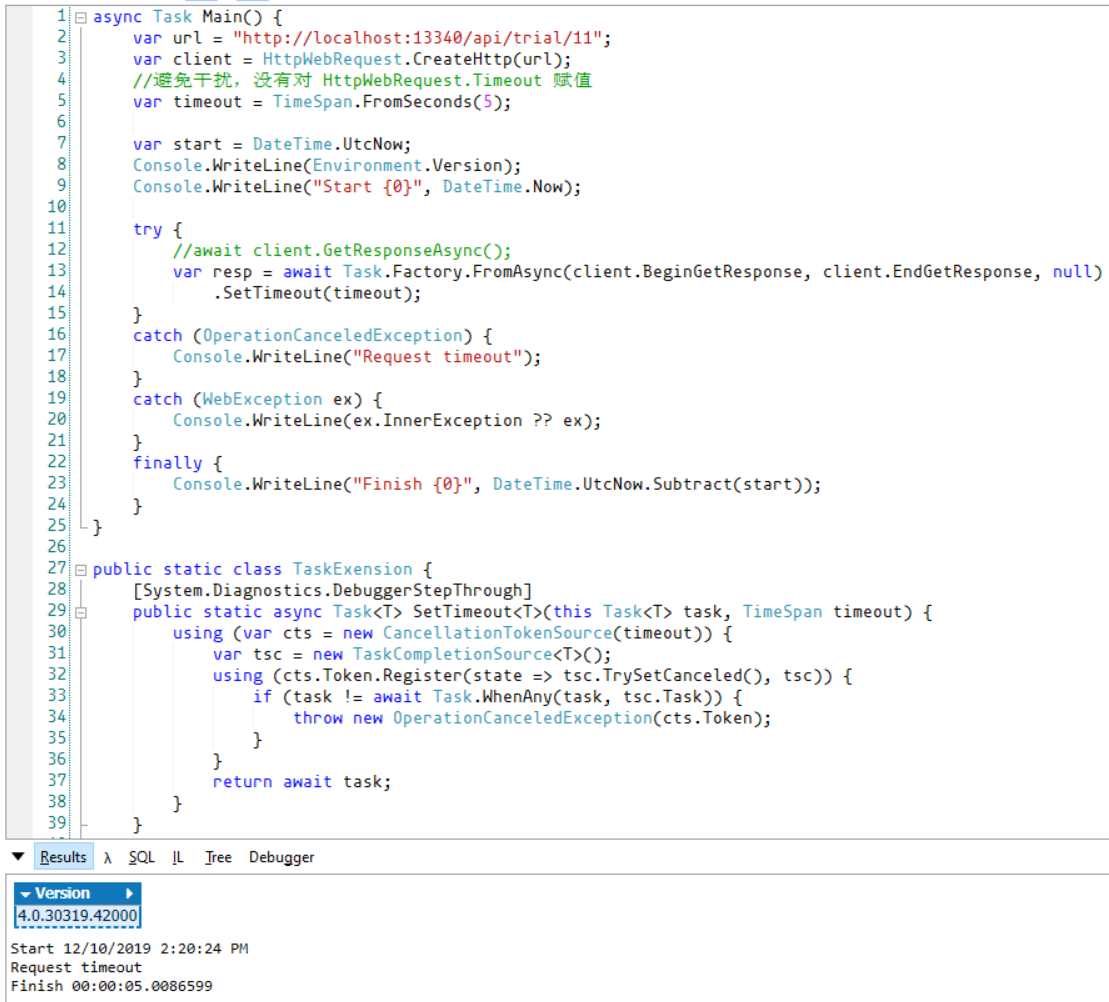Click the finally keyword on line 22
The height and width of the screenshot is (1002, 1109).
point(168,463)
